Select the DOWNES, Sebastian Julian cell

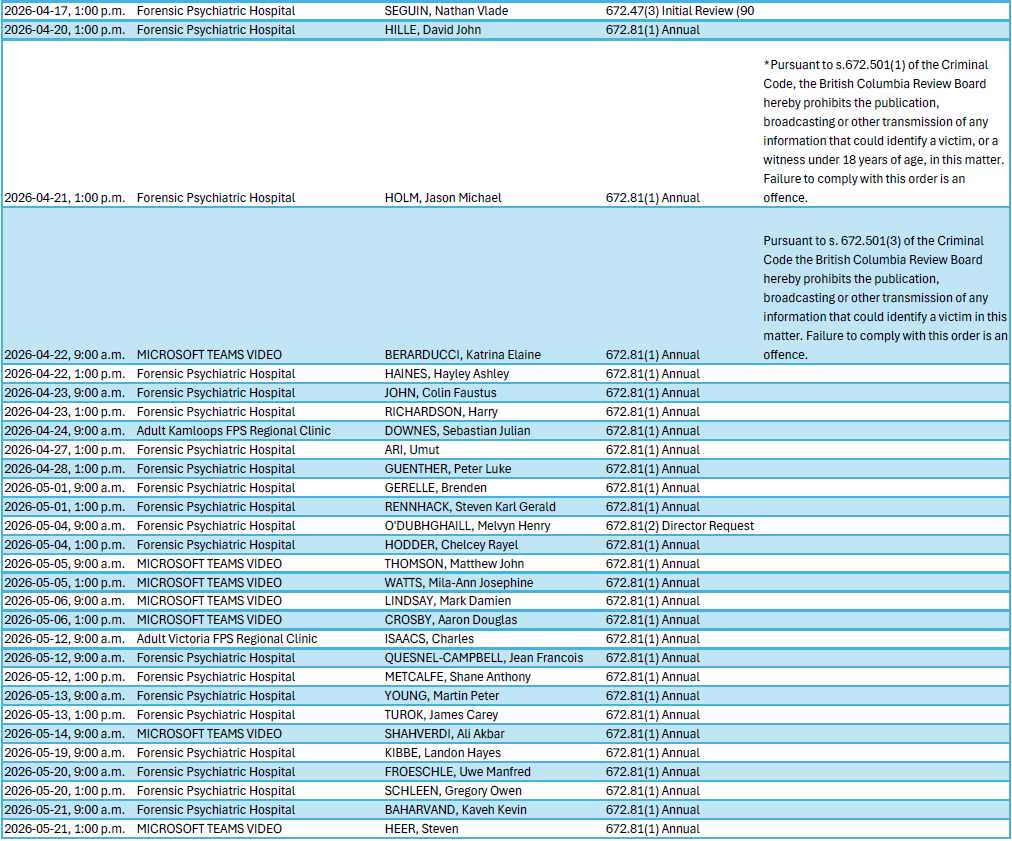tap(457, 431)
